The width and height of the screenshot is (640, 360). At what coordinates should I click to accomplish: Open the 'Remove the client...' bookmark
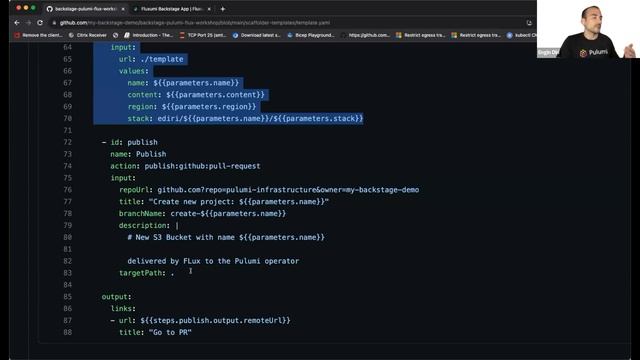[x=38, y=36]
